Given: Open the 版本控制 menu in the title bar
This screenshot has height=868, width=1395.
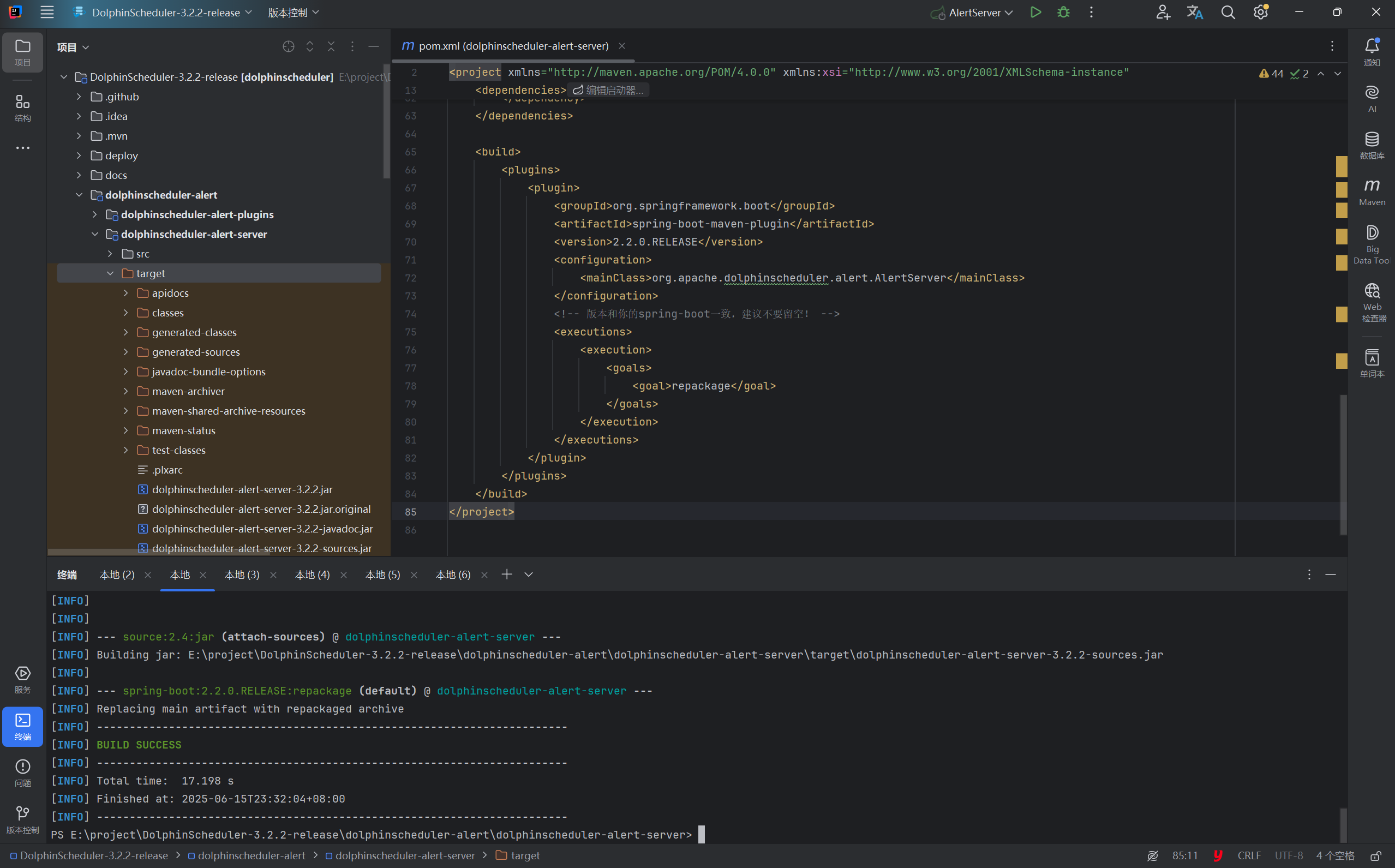Looking at the screenshot, I should pyautogui.click(x=294, y=12).
